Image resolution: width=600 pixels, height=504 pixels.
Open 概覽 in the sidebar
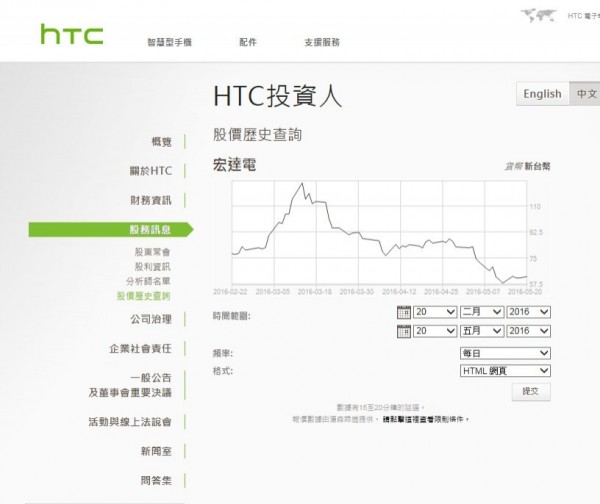pos(161,142)
